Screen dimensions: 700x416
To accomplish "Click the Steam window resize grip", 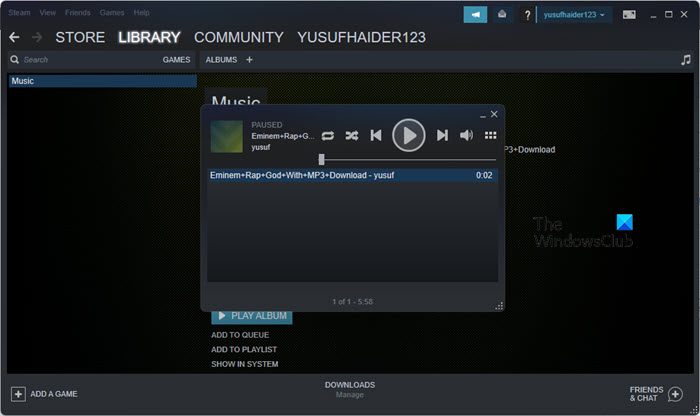I will [x=694, y=410].
